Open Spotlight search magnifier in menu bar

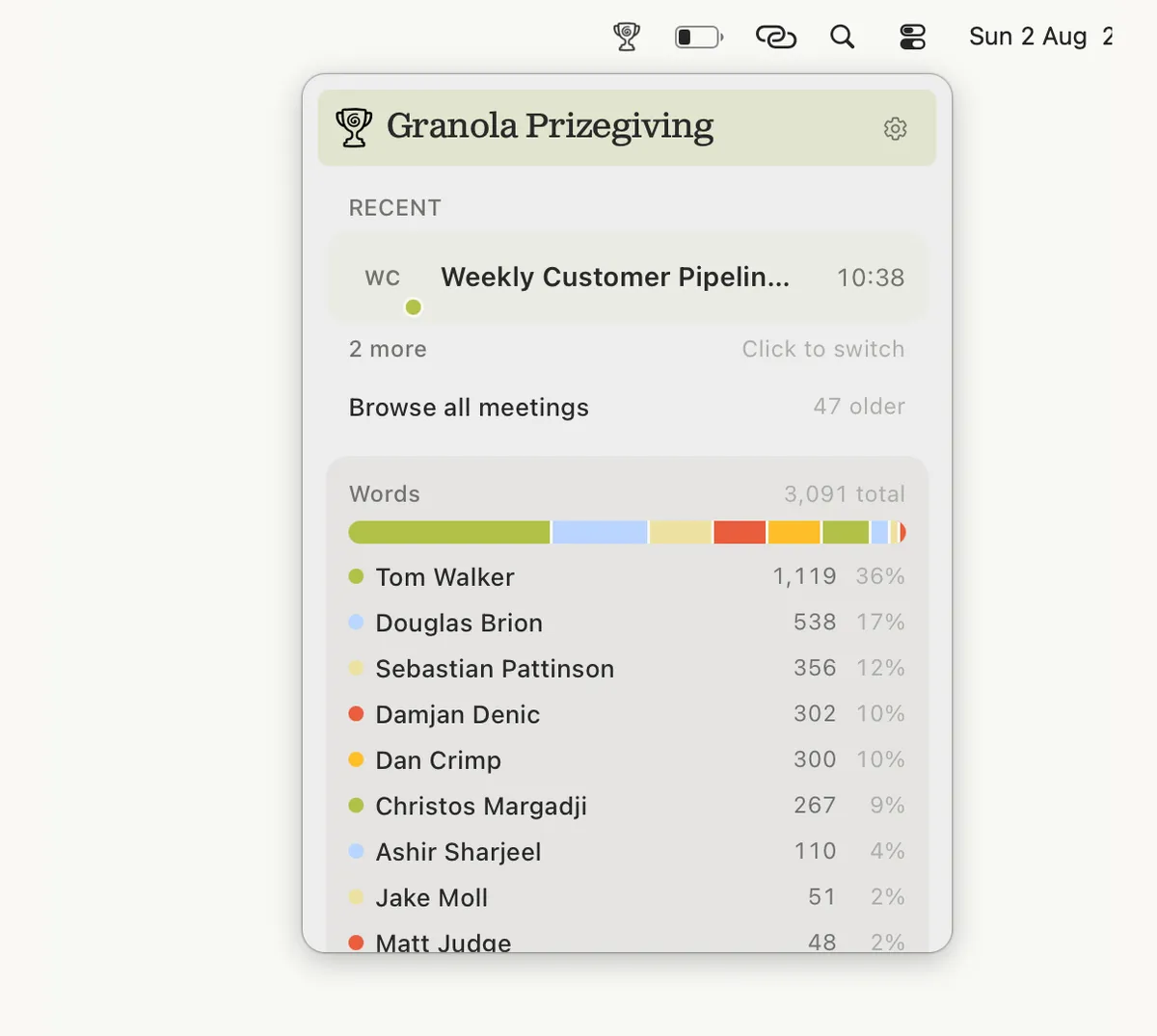click(843, 37)
